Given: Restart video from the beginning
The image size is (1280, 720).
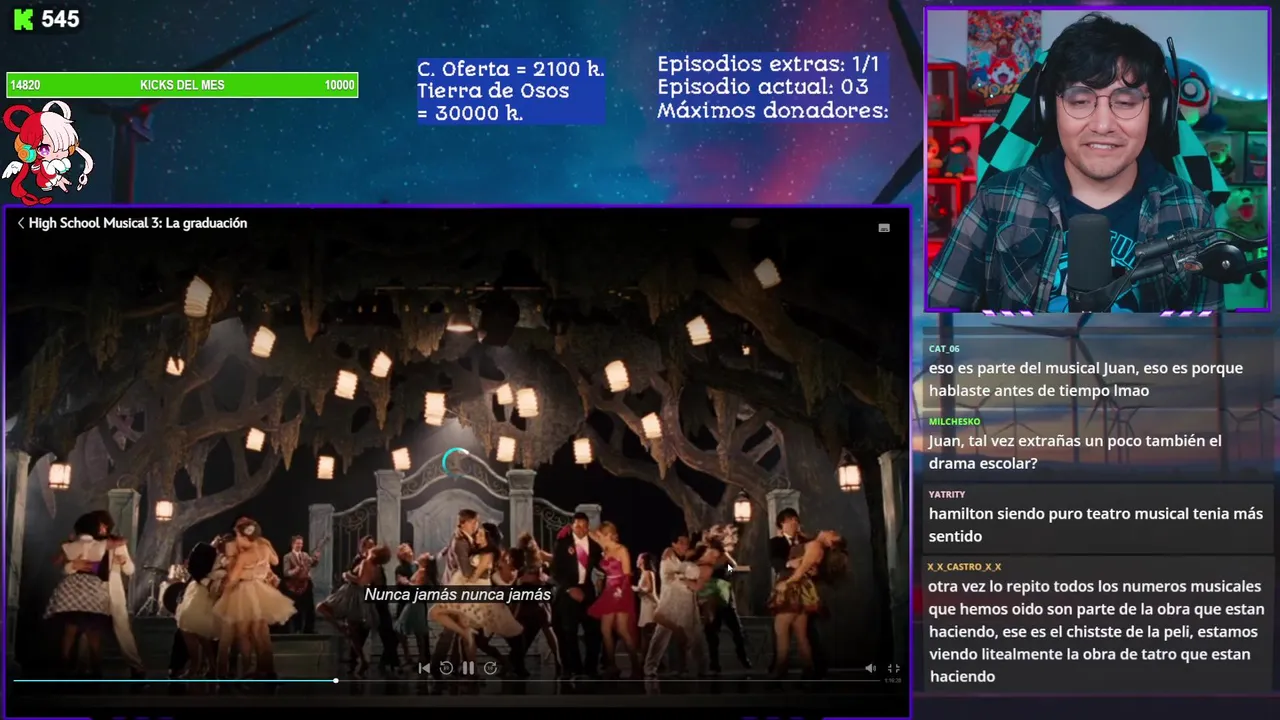Looking at the screenshot, I should tap(424, 668).
